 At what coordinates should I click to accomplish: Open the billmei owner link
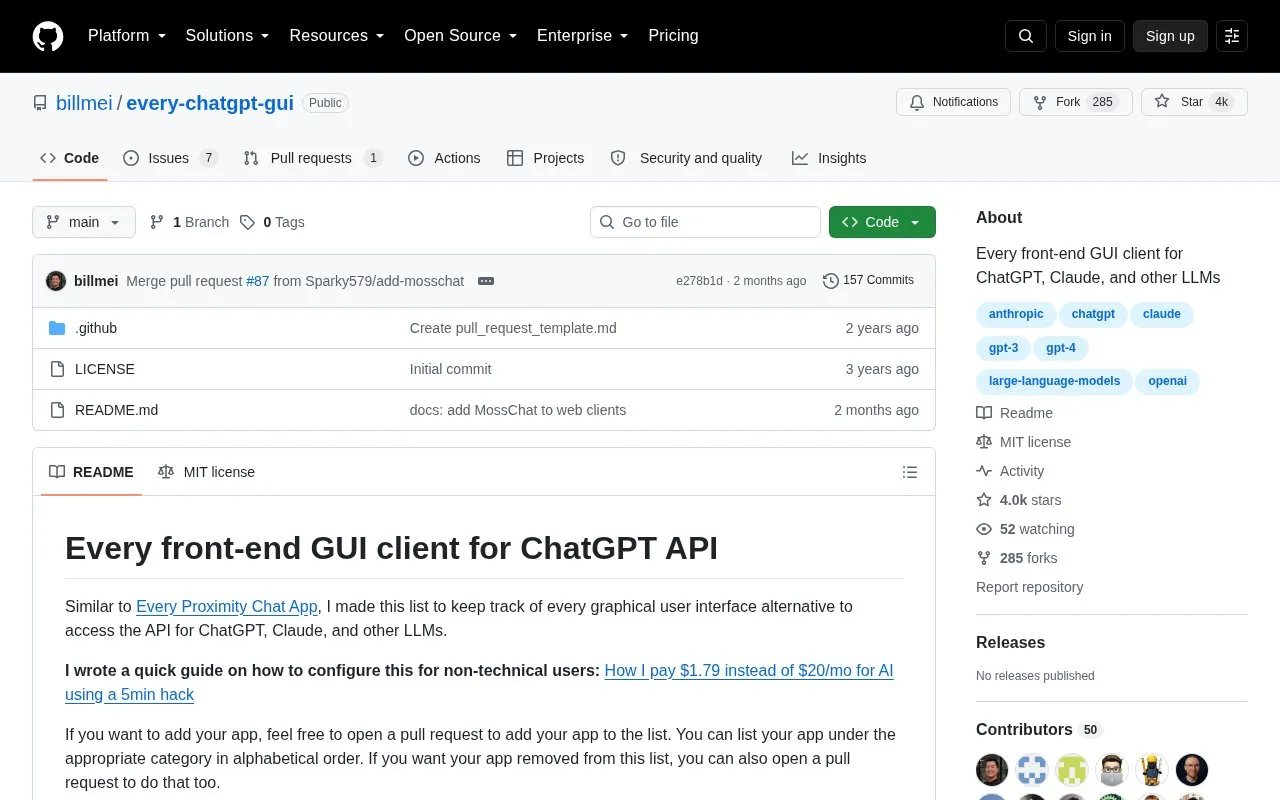tap(84, 103)
